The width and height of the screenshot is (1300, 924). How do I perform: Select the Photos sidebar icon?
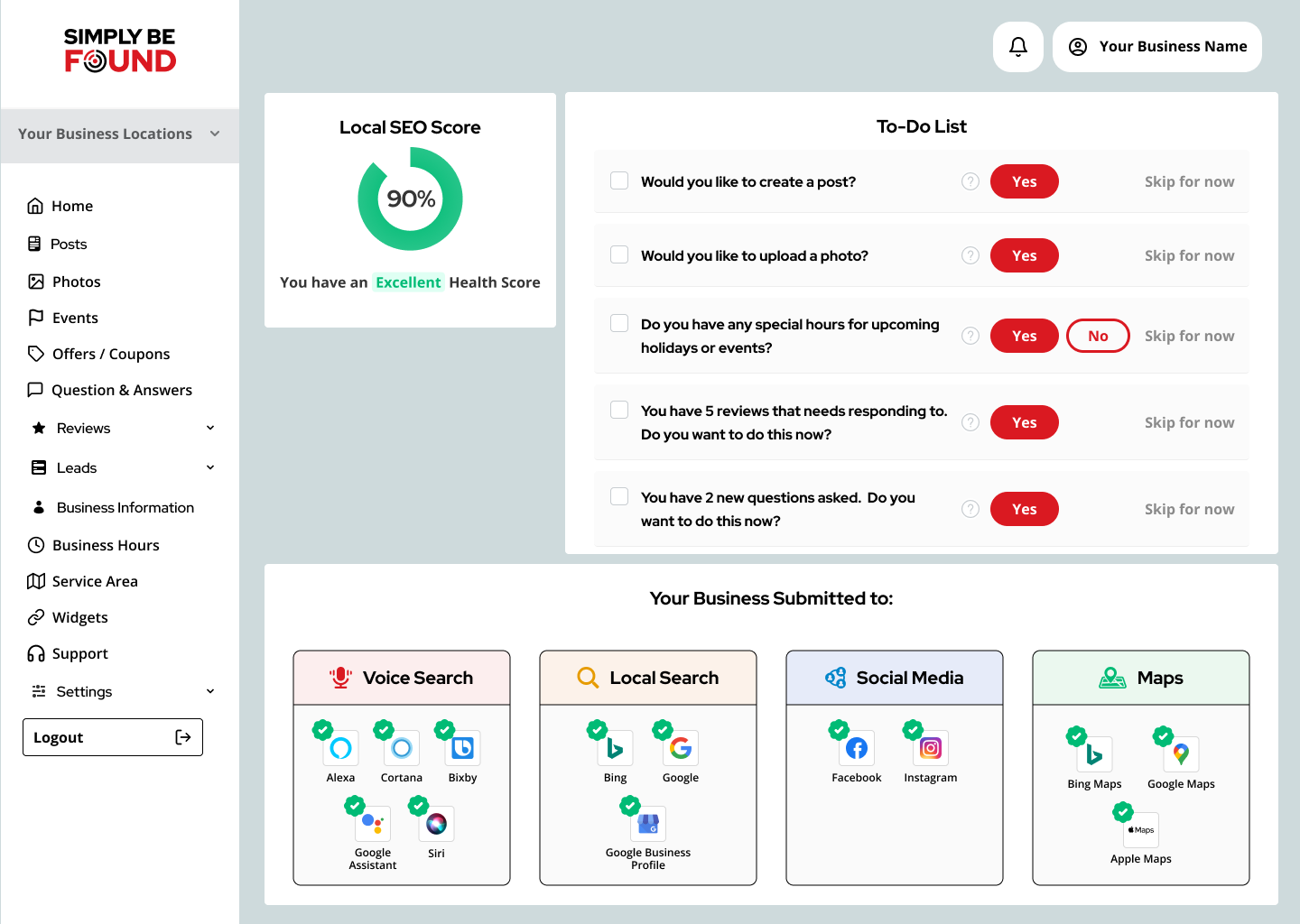pyautogui.click(x=37, y=281)
